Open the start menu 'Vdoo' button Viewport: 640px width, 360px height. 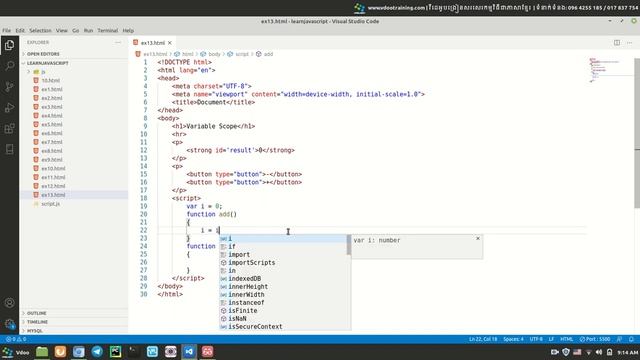[x=16, y=352]
